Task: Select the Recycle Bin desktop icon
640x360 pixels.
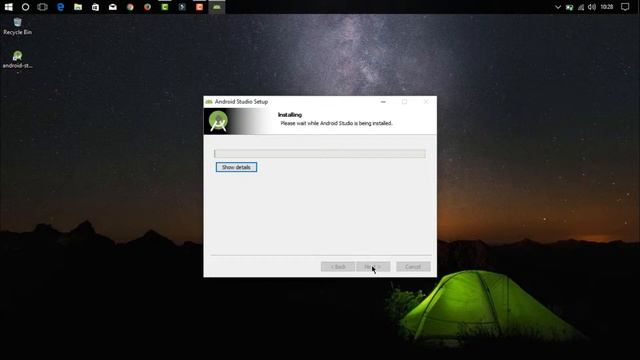Action: click(17, 27)
